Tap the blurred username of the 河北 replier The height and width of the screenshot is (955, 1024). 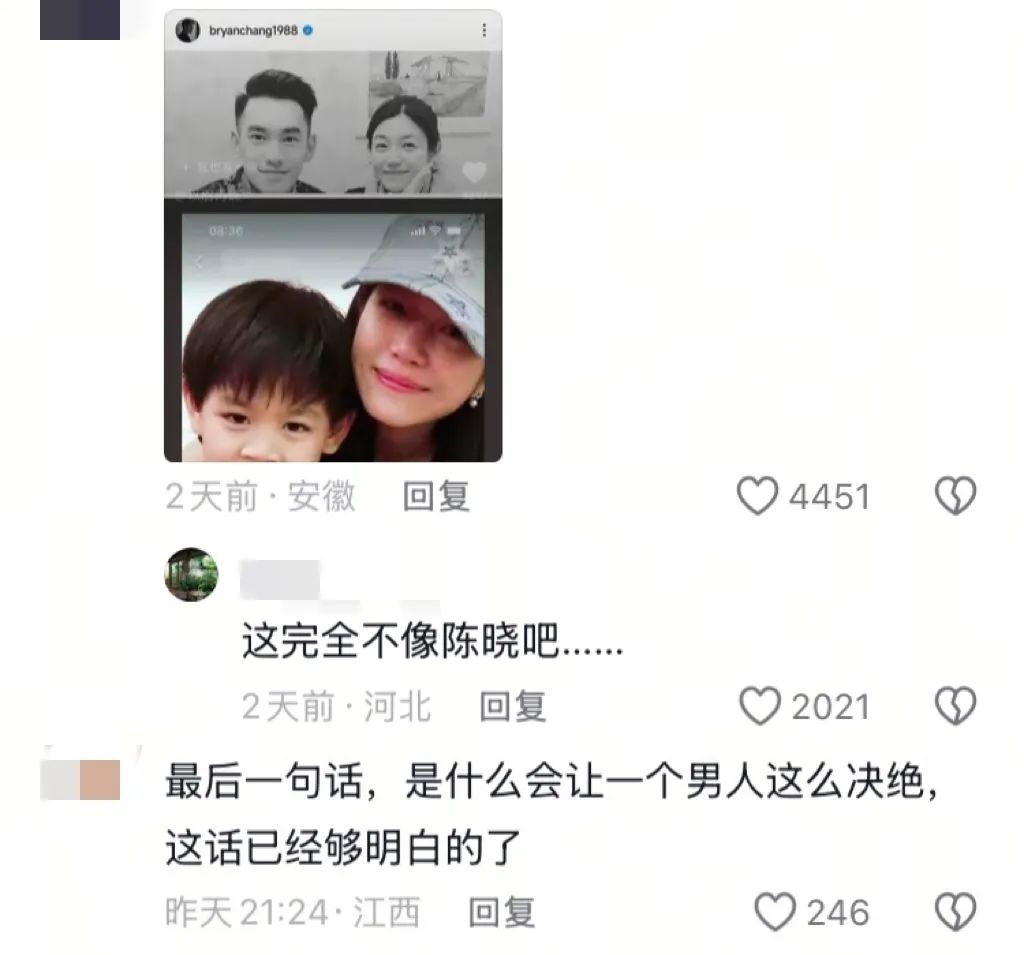(280, 579)
